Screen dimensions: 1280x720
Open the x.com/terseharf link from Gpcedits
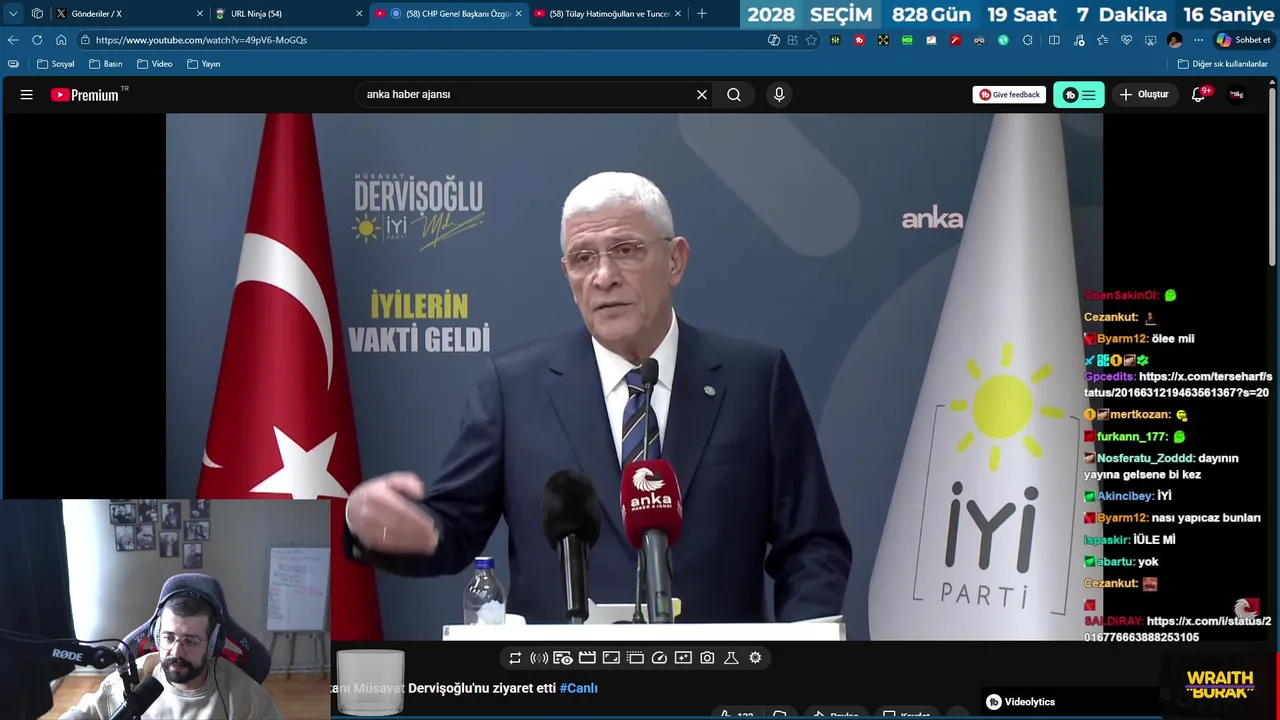(x=1178, y=385)
